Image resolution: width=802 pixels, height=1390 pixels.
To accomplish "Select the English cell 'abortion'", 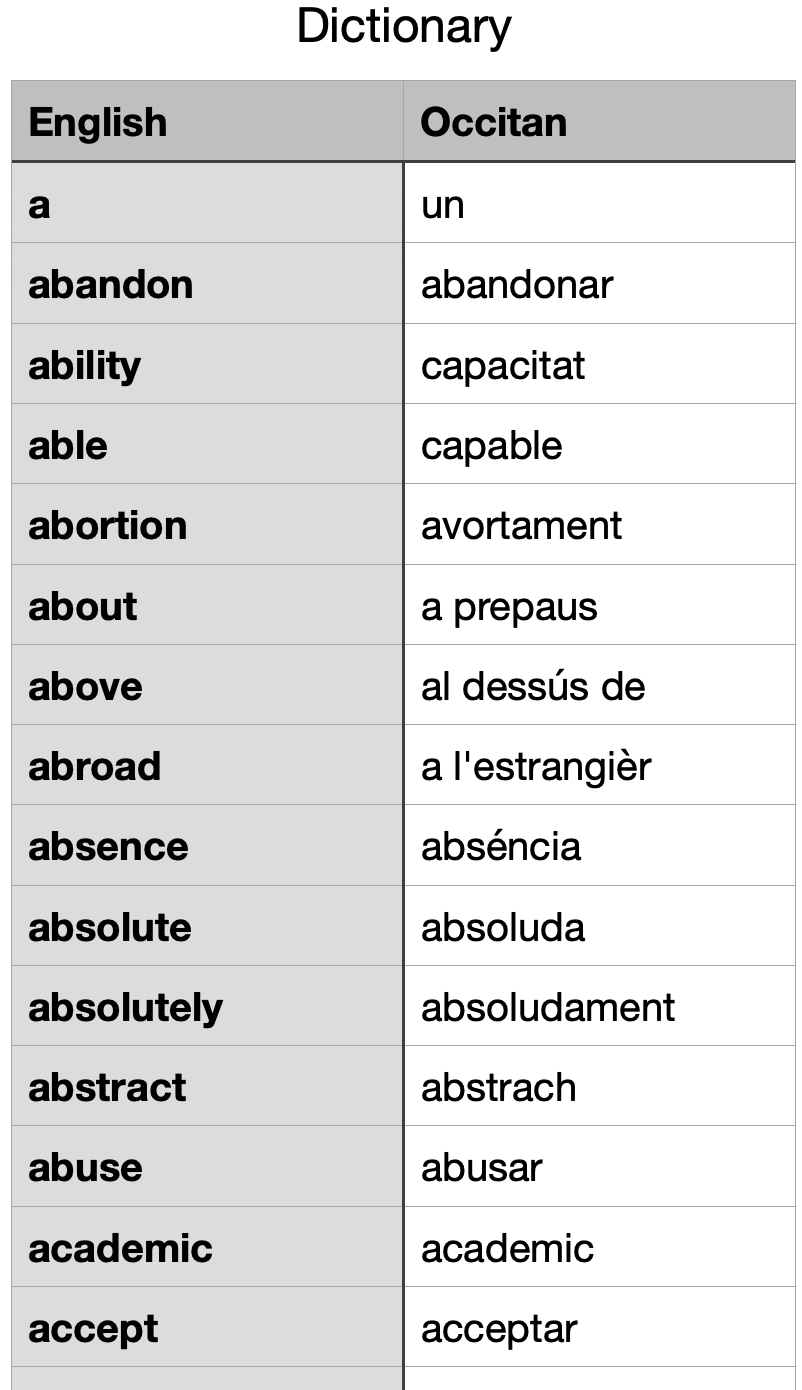I will (x=108, y=525).
